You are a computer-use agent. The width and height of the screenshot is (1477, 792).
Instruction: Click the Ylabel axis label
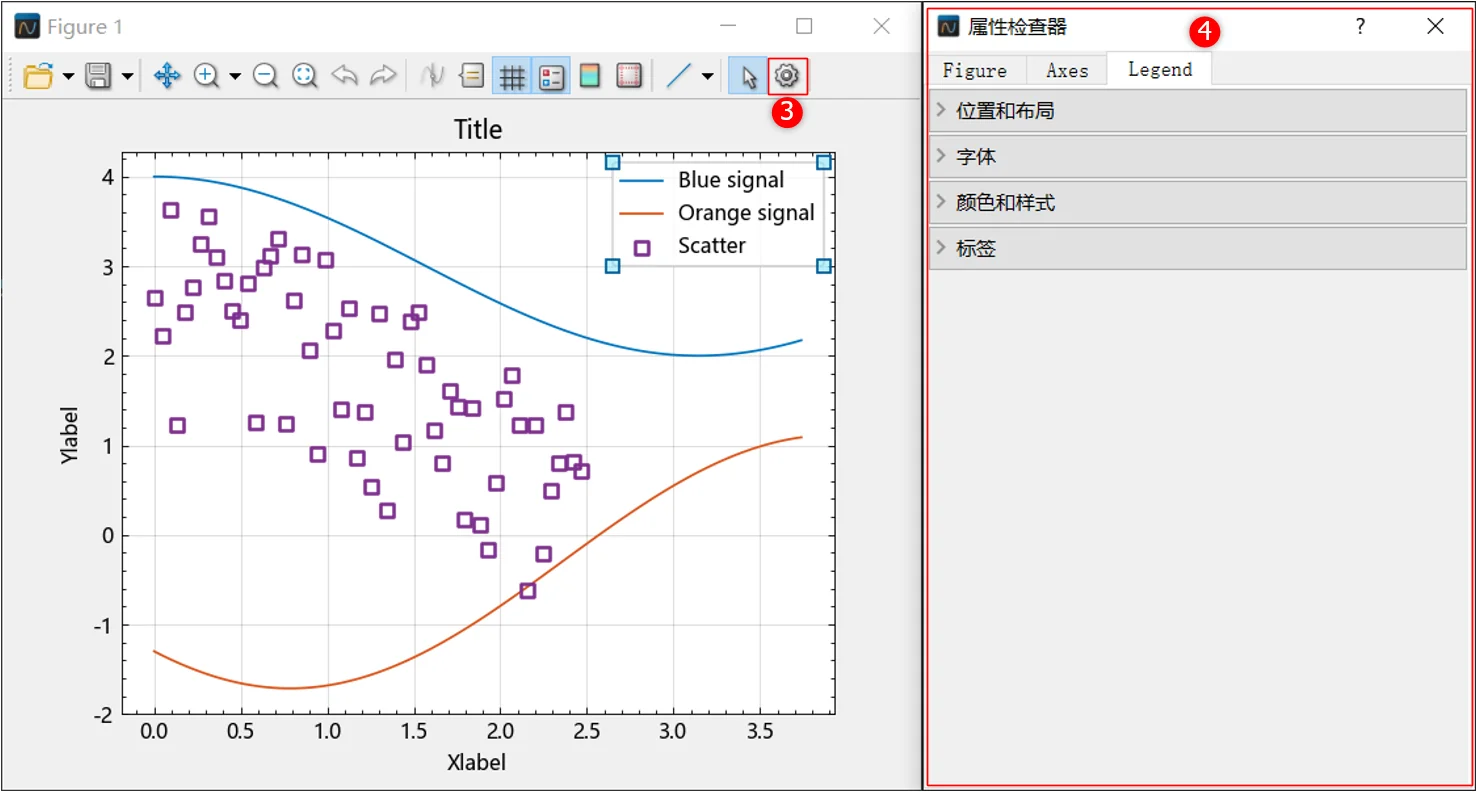tap(69, 435)
